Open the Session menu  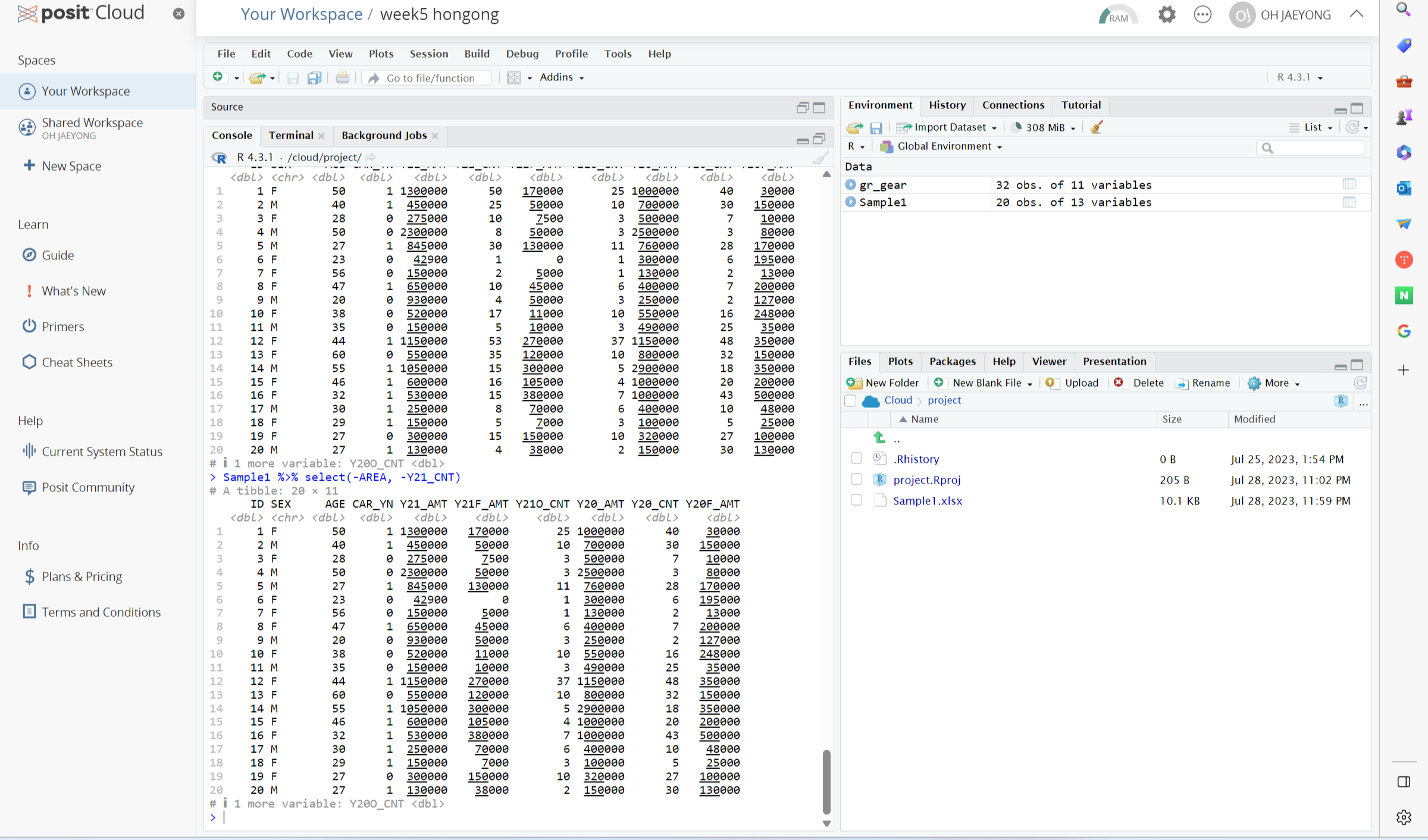tap(428, 54)
